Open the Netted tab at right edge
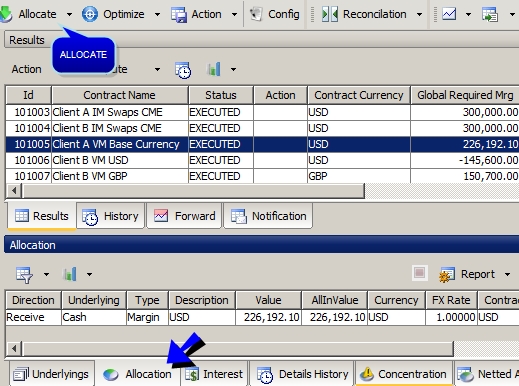The height and width of the screenshot is (386, 519). coord(487,374)
